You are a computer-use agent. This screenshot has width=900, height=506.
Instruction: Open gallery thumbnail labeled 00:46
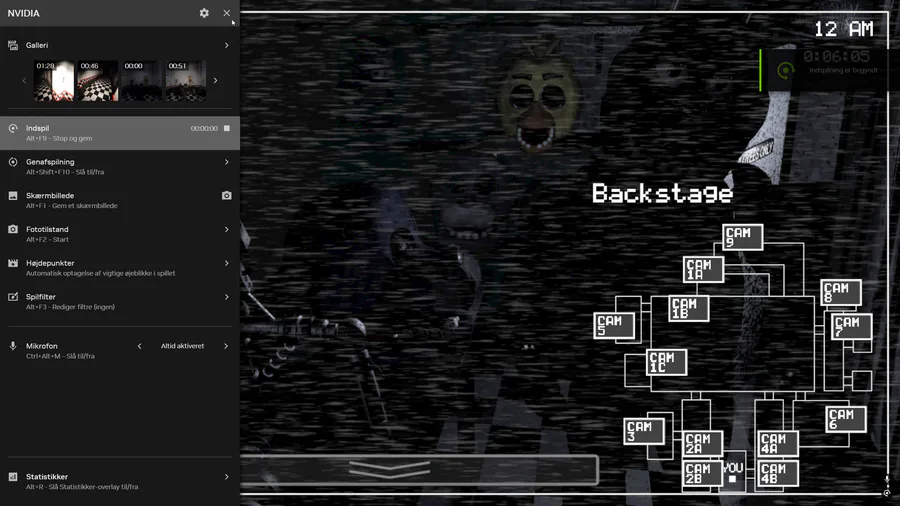(98, 81)
